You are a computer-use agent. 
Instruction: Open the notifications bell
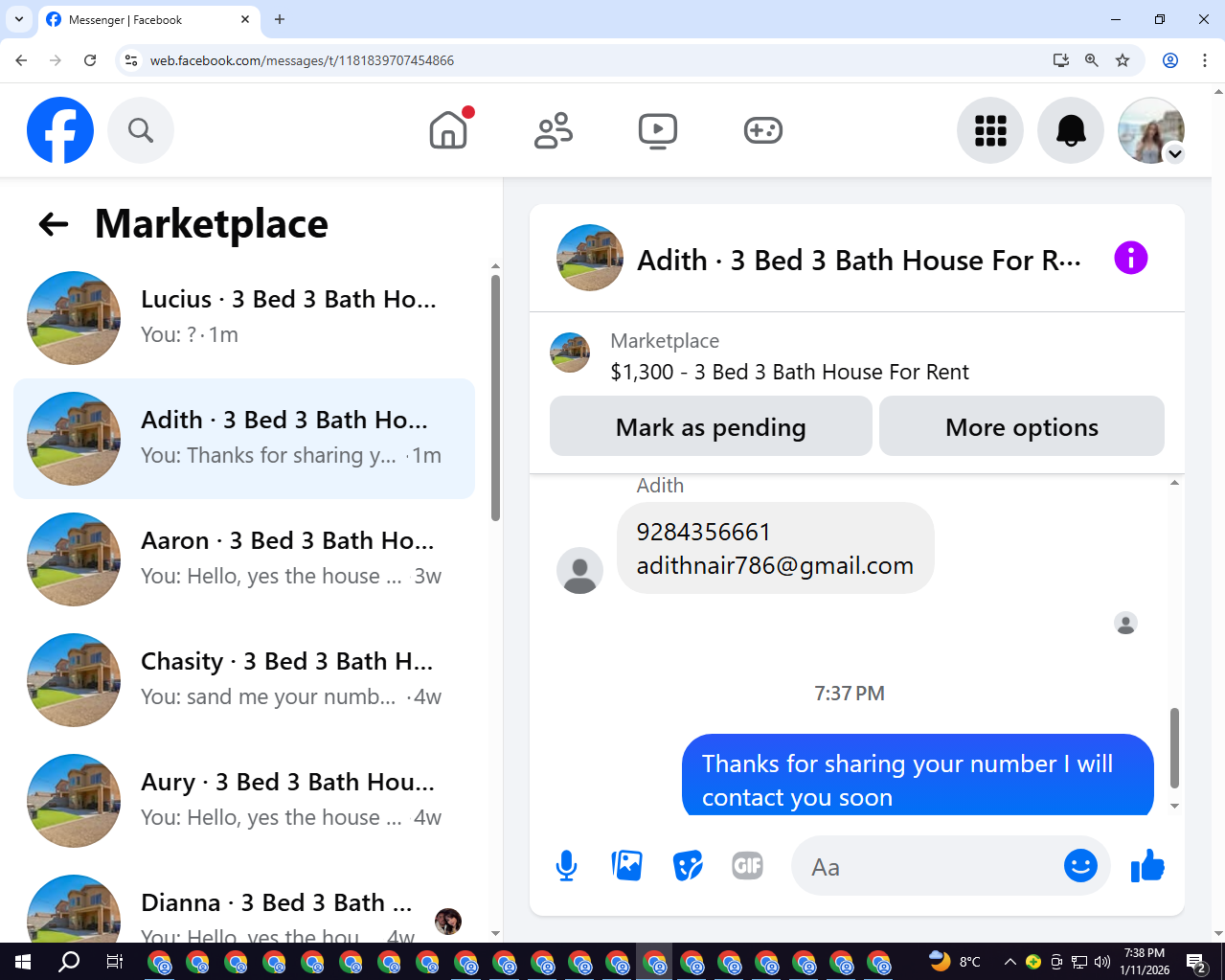1071,130
